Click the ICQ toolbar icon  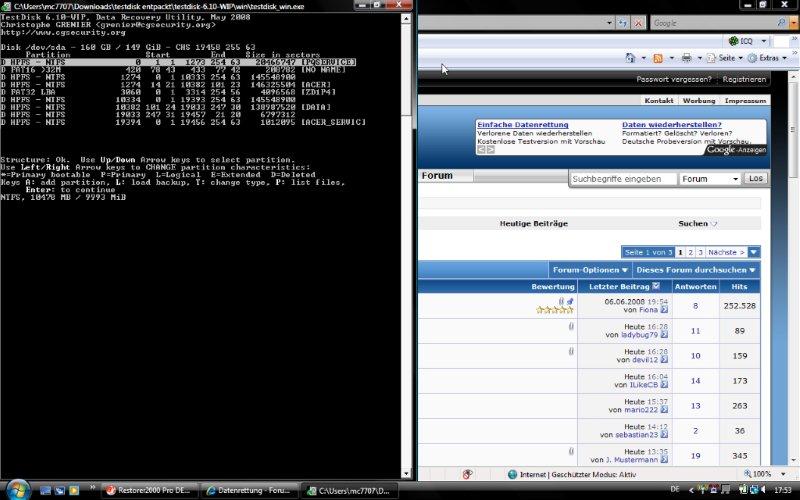734,41
